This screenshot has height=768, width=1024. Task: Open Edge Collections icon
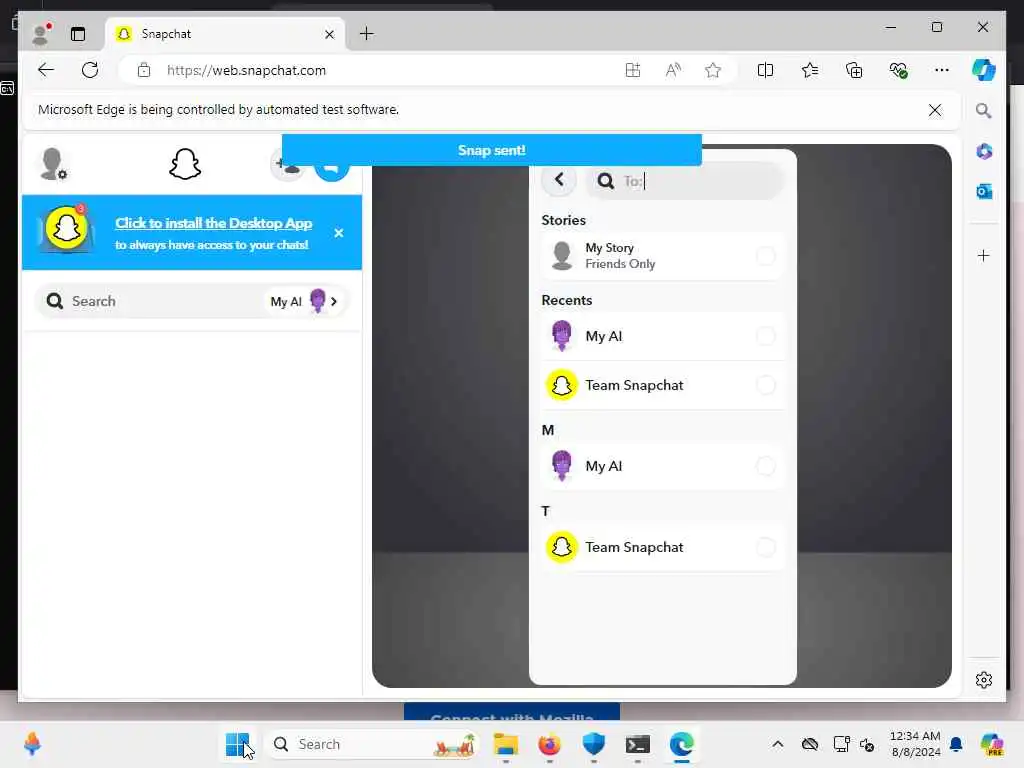point(854,70)
